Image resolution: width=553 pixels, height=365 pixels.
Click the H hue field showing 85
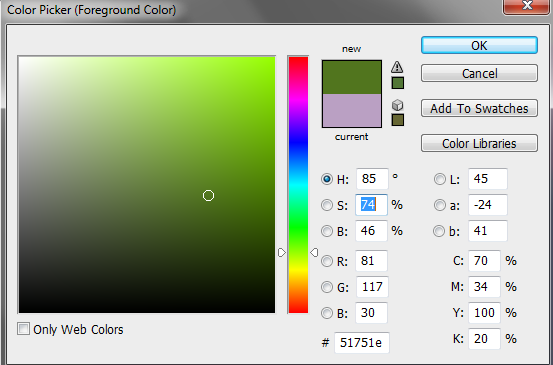[x=372, y=179]
